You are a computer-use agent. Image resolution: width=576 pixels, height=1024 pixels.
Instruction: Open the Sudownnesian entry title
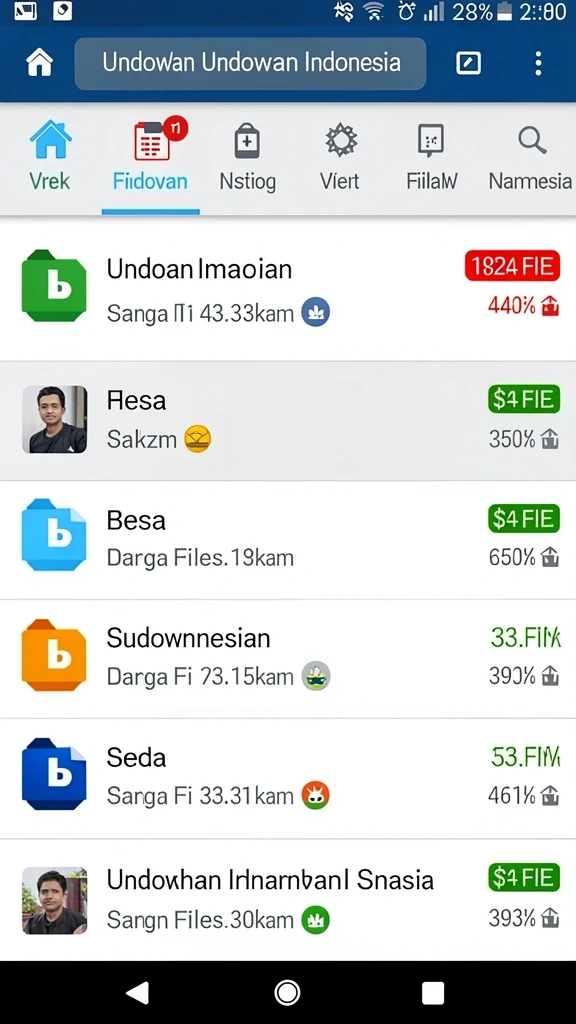(x=188, y=638)
